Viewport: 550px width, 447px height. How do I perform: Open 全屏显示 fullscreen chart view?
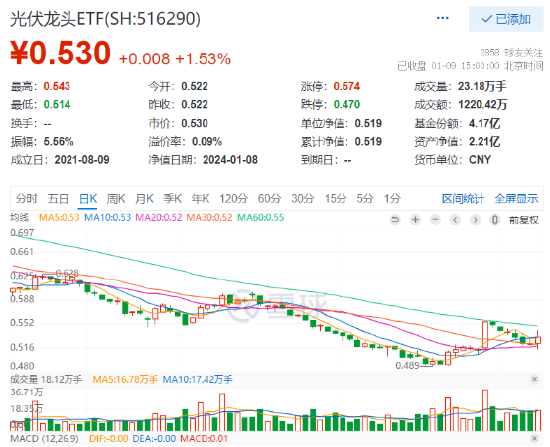click(x=516, y=199)
